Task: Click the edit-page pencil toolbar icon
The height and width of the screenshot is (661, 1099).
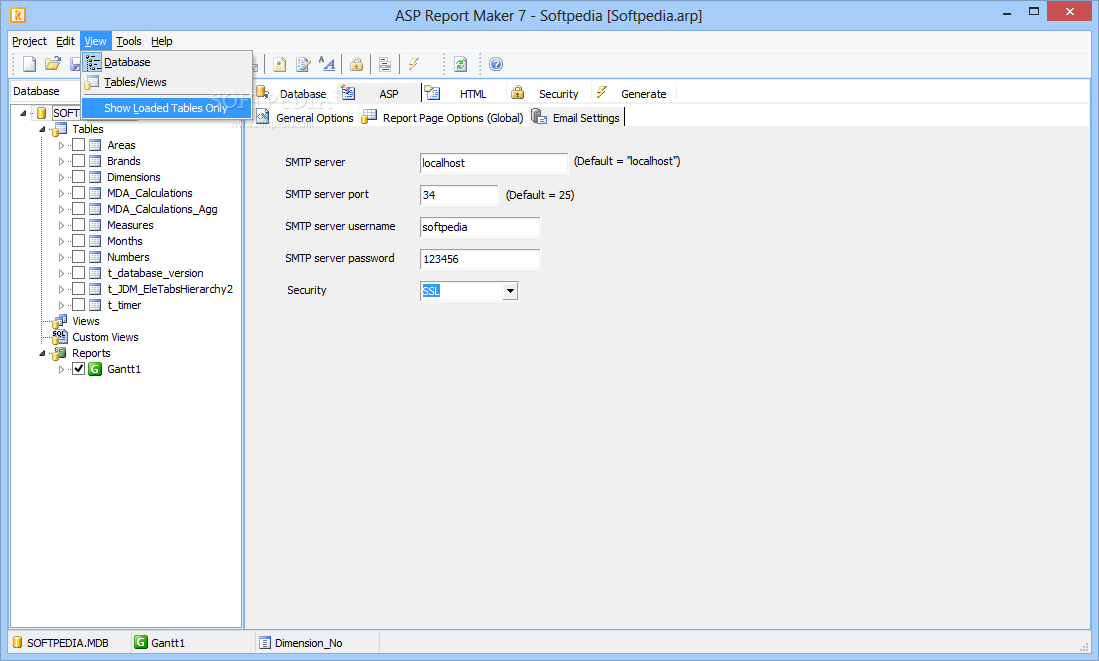Action: [x=303, y=64]
